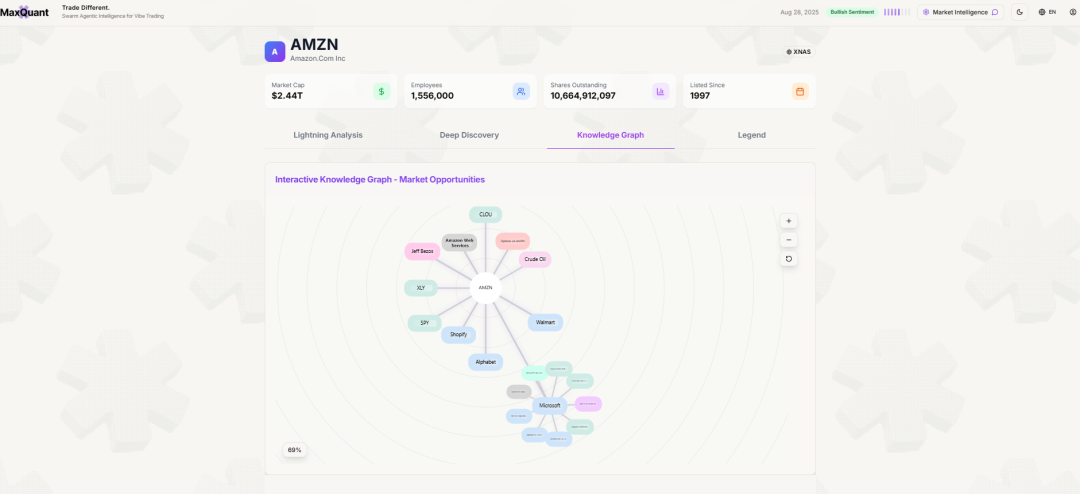Click the Bullish Sentiment badge
This screenshot has height=494, width=1080.
[853, 12]
